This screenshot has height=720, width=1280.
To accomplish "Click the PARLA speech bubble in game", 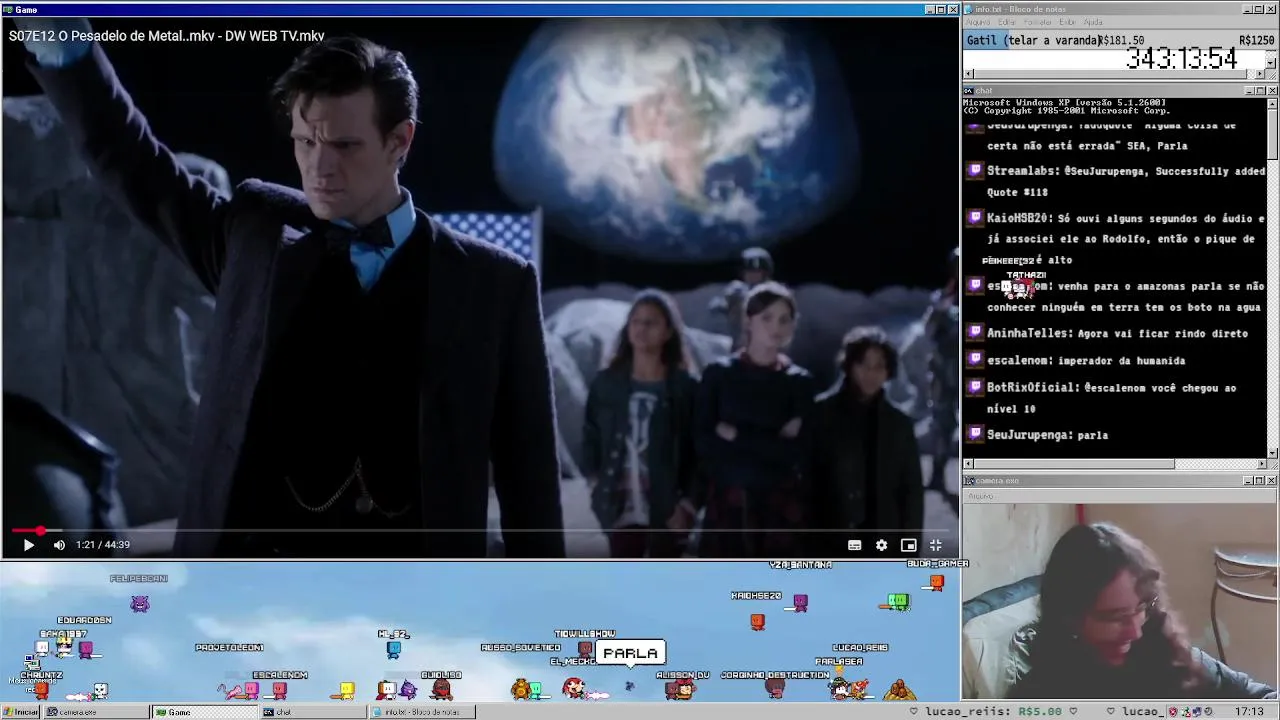I will (x=631, y=653).
